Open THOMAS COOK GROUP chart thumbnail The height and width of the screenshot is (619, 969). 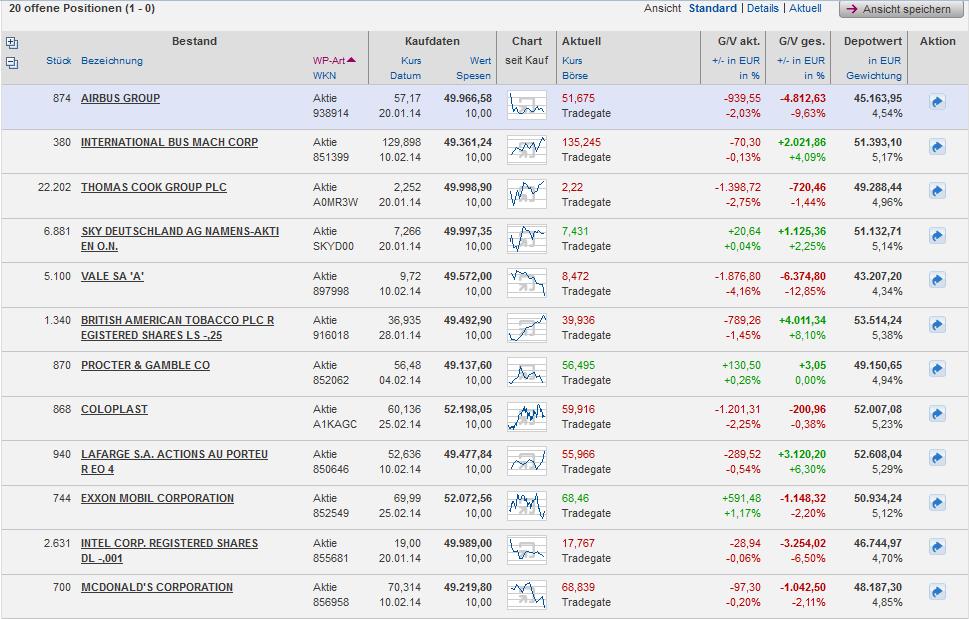pyautogui.click(x=527, y=194)
